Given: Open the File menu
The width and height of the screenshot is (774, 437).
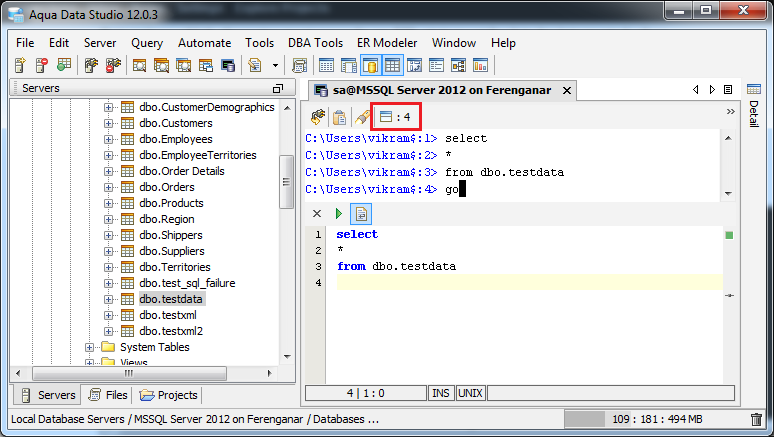Looking at the screenshot, I should pyautogui.click(x=25, y=43).
